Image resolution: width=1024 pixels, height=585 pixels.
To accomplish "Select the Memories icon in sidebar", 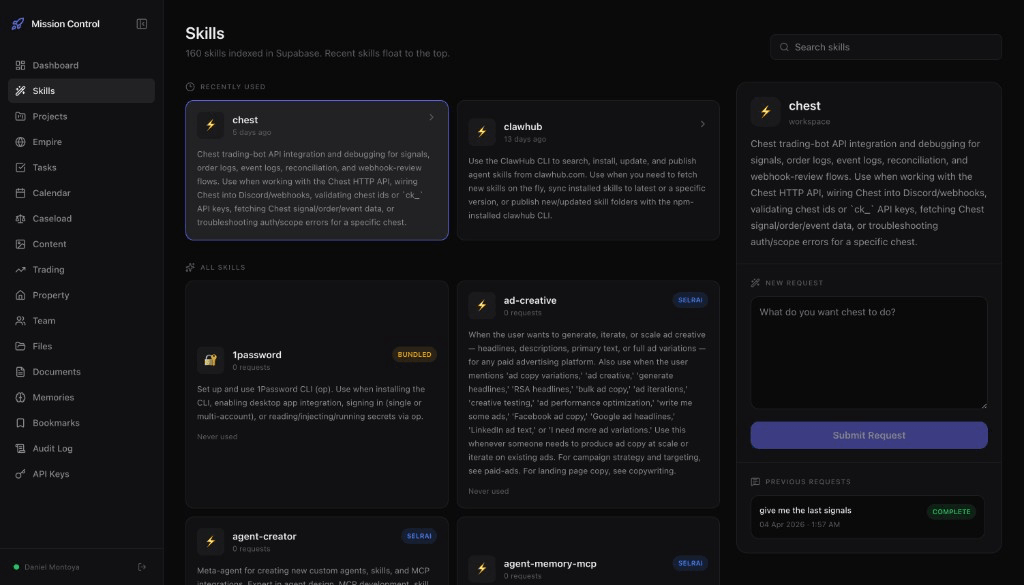I will coord(21,397).
